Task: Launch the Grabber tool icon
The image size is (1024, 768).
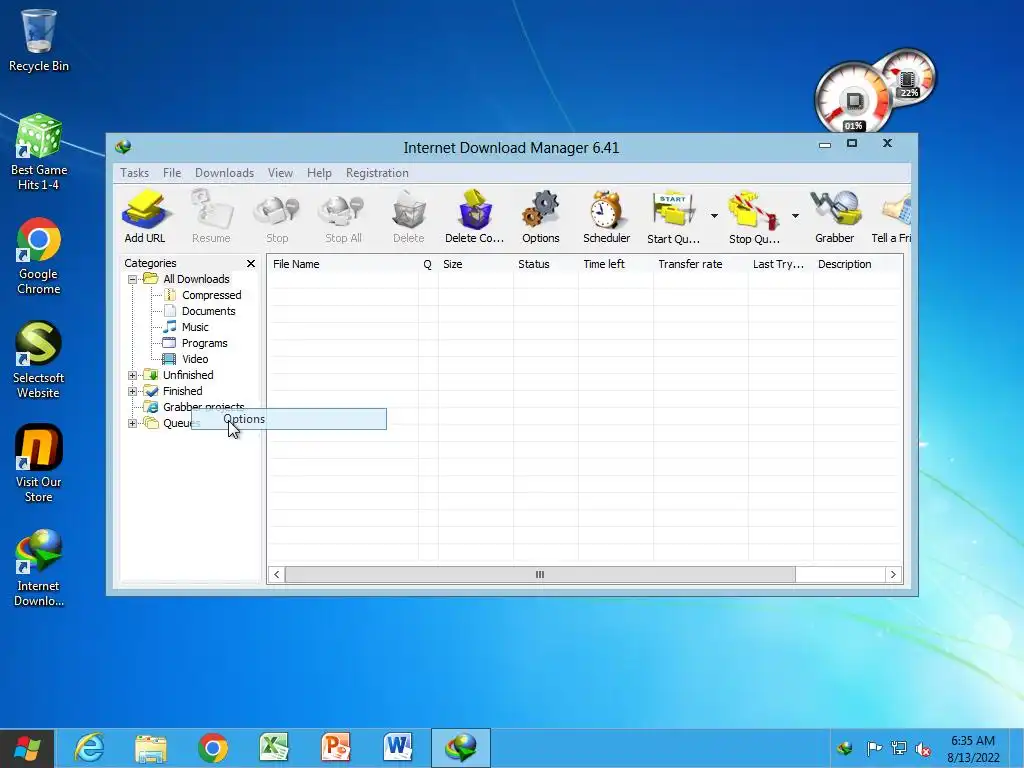Action: (835, 217)
